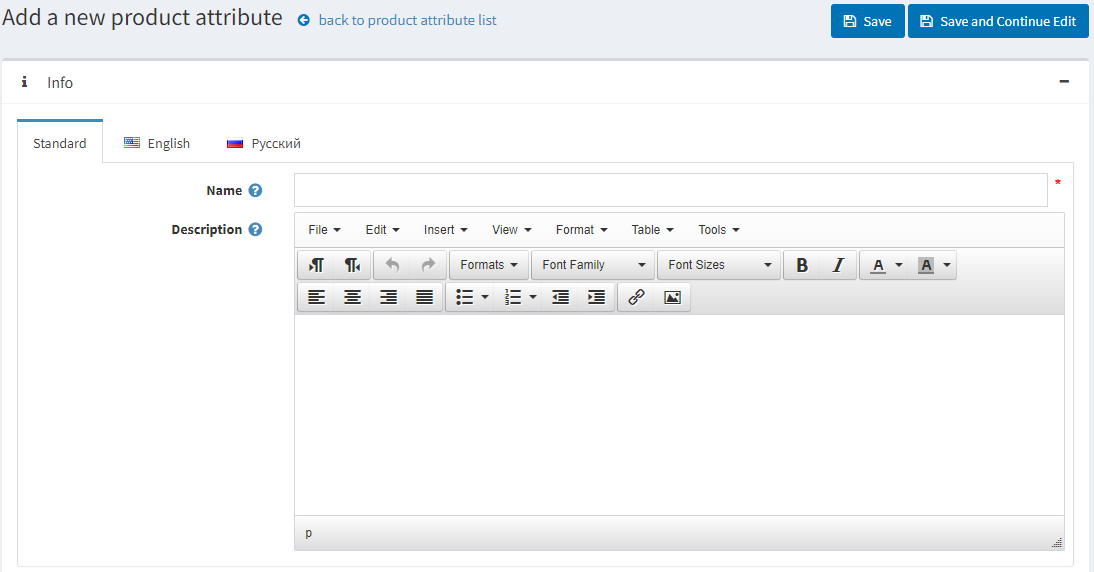Click help icon next to Name
This screenshot has height=572, width=1094.
pos(255,191)
